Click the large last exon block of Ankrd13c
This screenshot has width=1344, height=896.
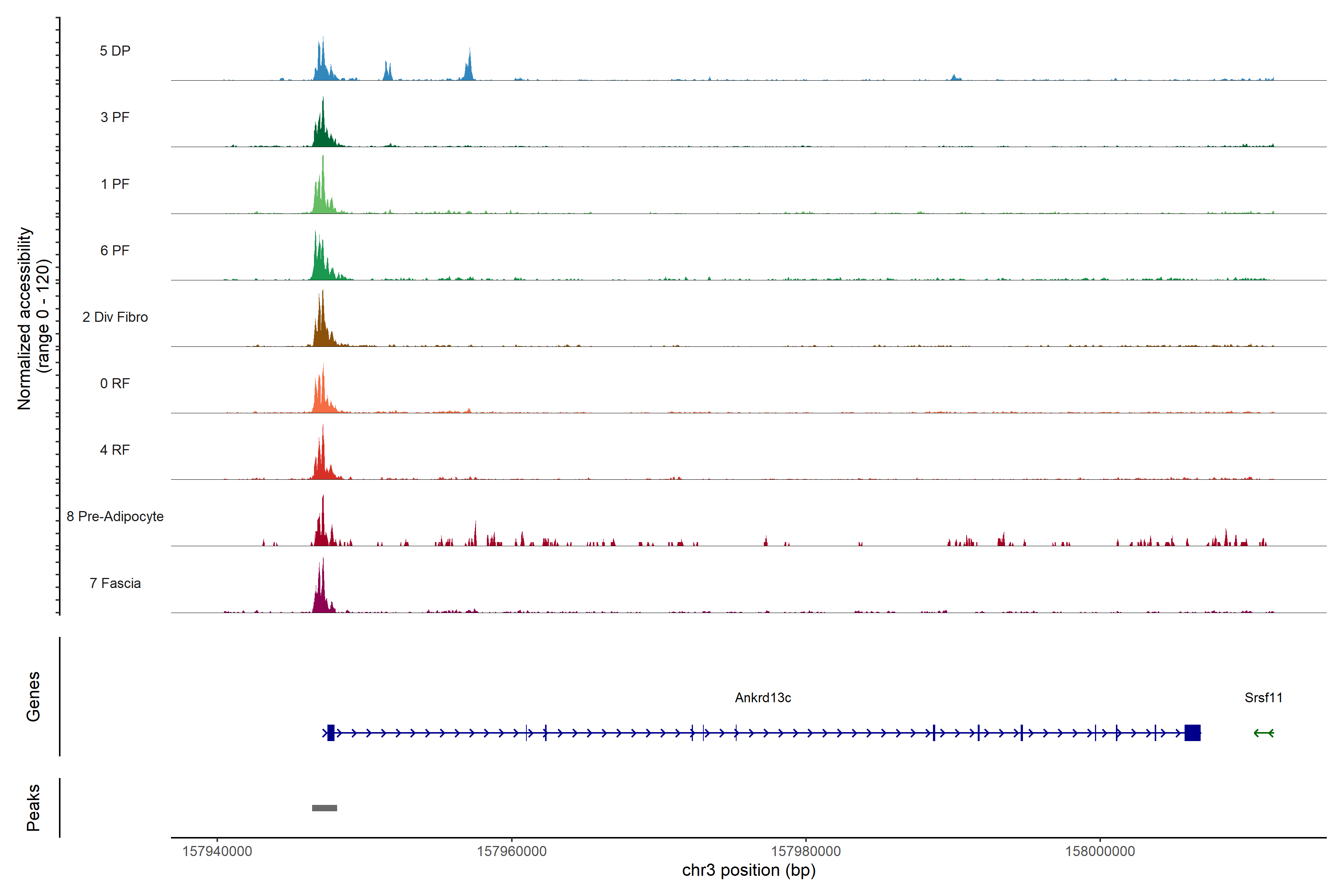pyautogui.click(x=1192, y=732)
